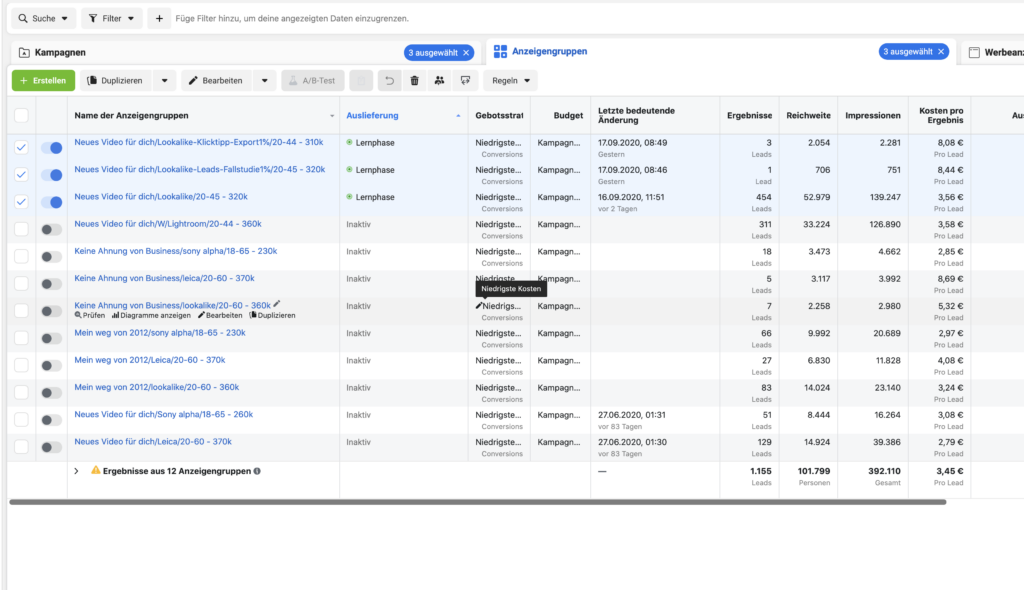This screenshot has height=590, width=1024.
Task: Disable the Lookalike-Klicktipp-Export1% ad set toggle
Action: point(51,148)
